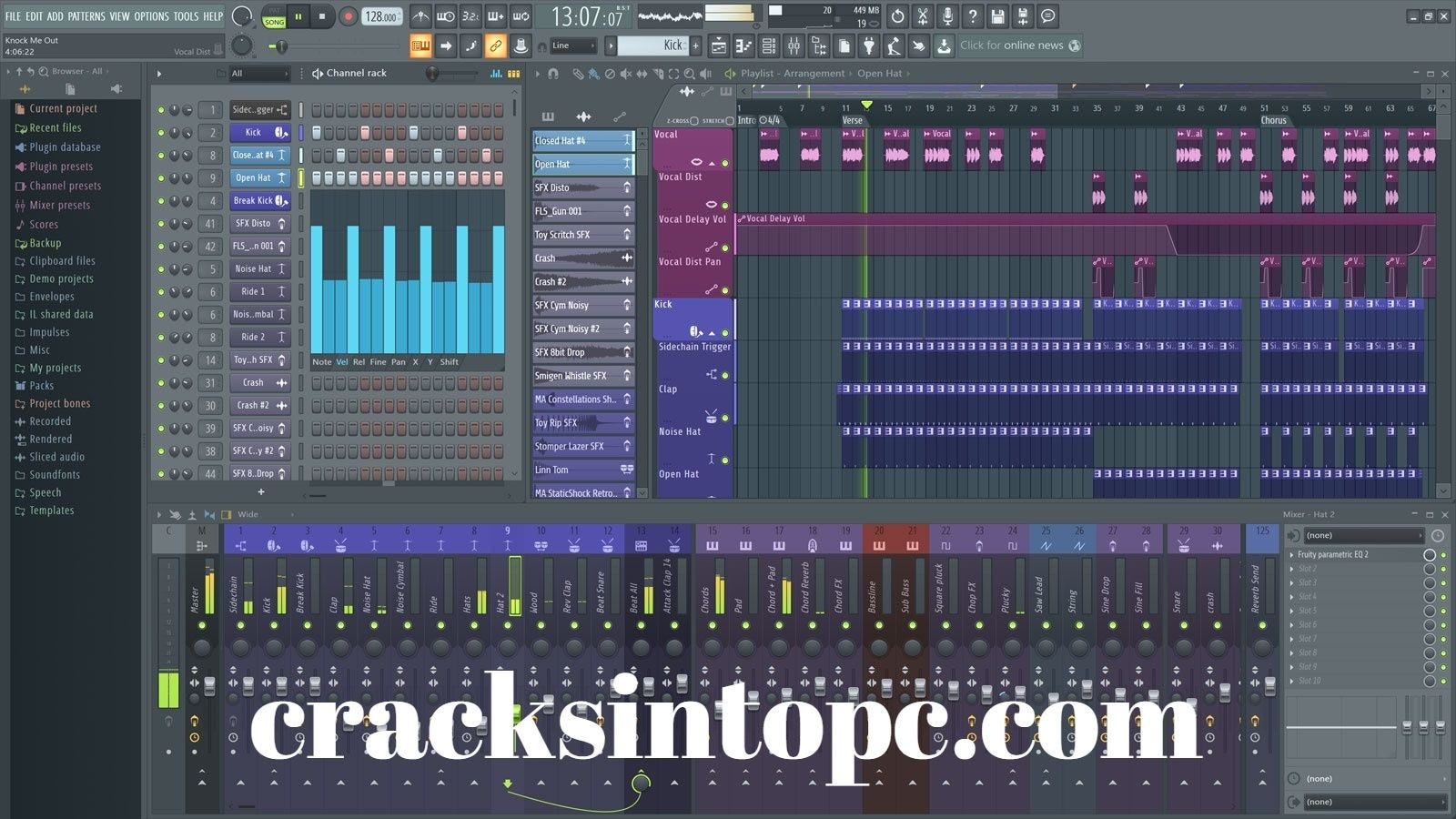Click the save project floppy icon
1456x819 pixels.
tap(997, 16)
